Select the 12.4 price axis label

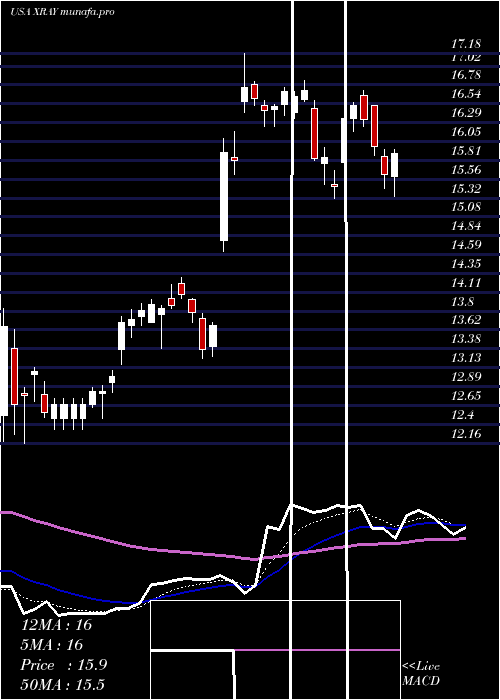click(462, 415)
